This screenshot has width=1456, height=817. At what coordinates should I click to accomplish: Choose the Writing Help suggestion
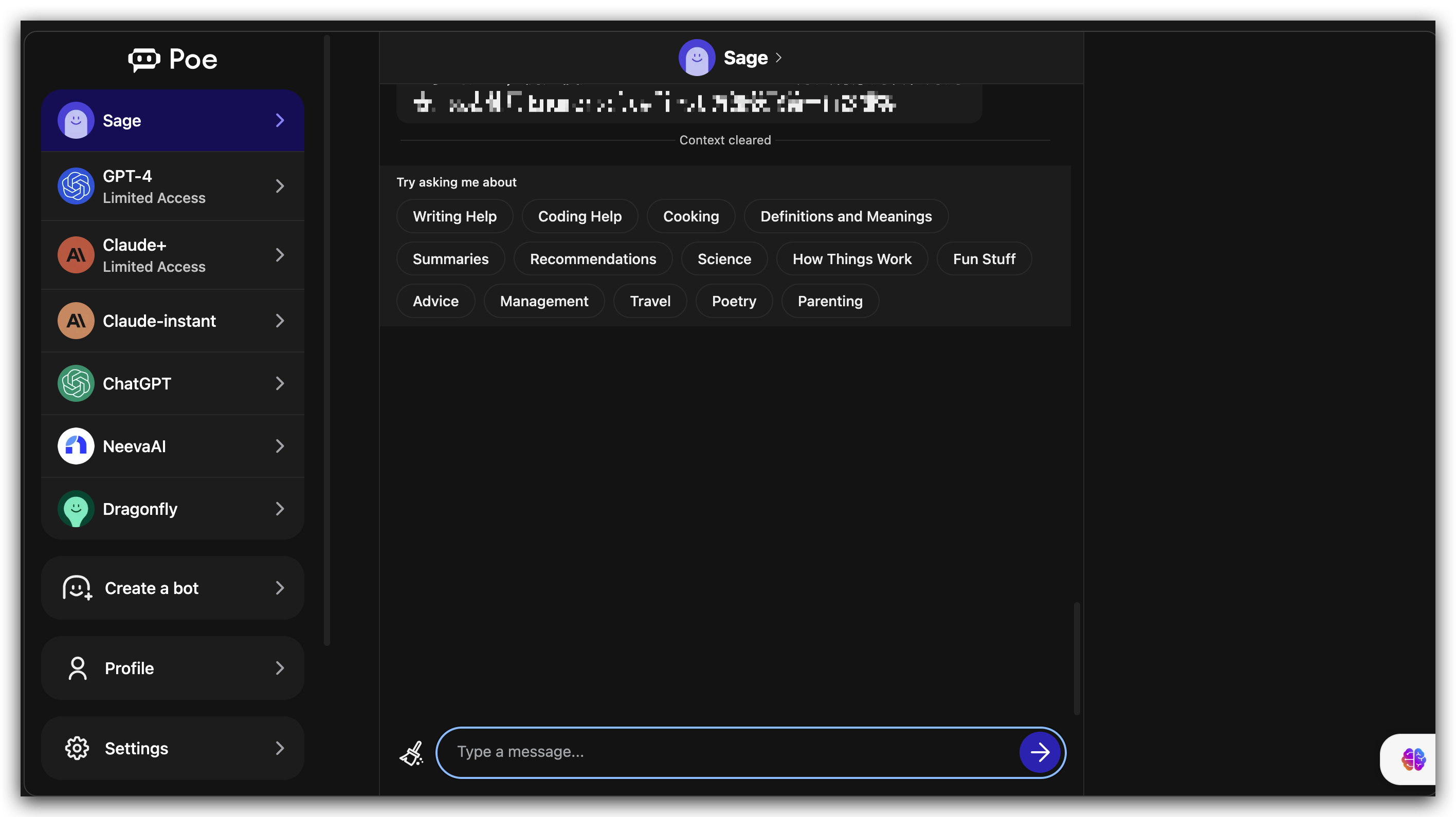pyautogui.click(x=455, y=216)
